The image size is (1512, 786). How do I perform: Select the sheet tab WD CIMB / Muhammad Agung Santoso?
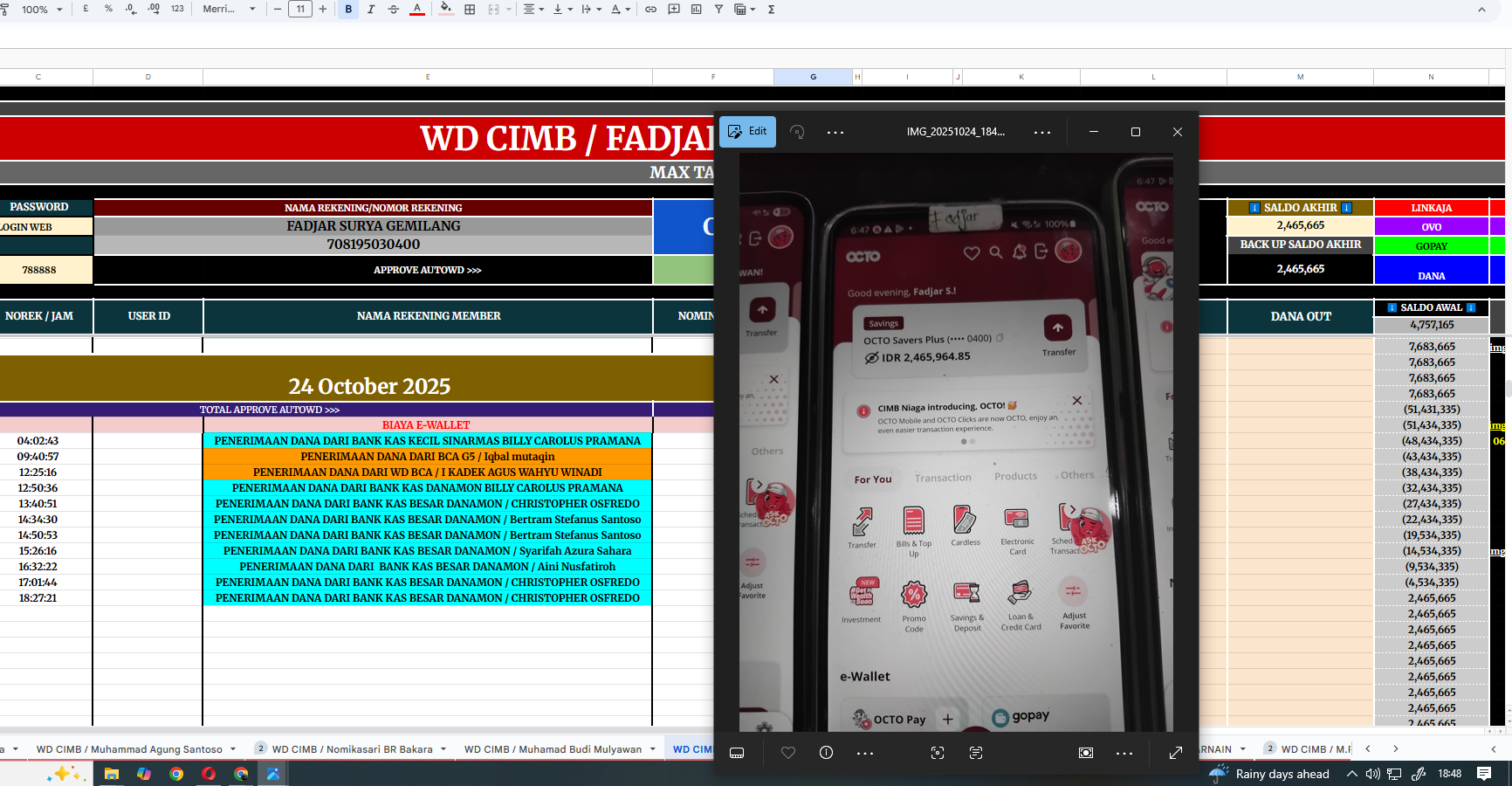[129, 749]
